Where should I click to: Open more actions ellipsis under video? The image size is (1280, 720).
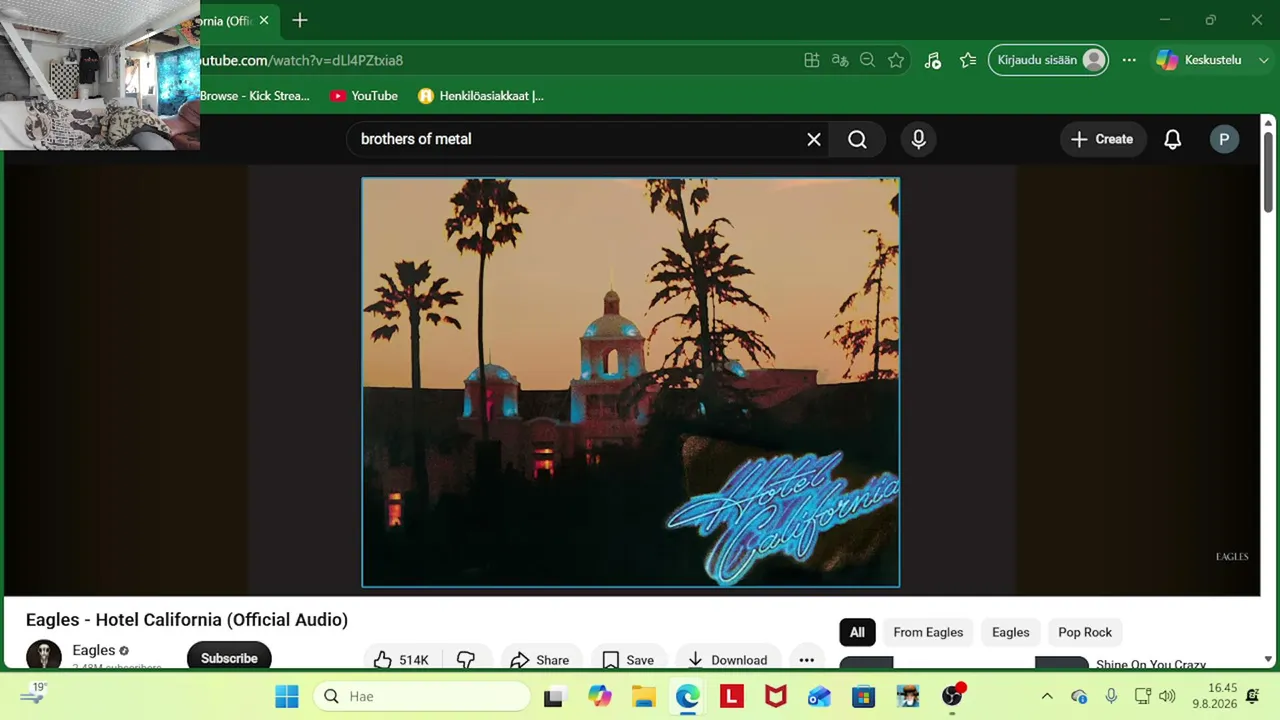(x=807, y=659)
